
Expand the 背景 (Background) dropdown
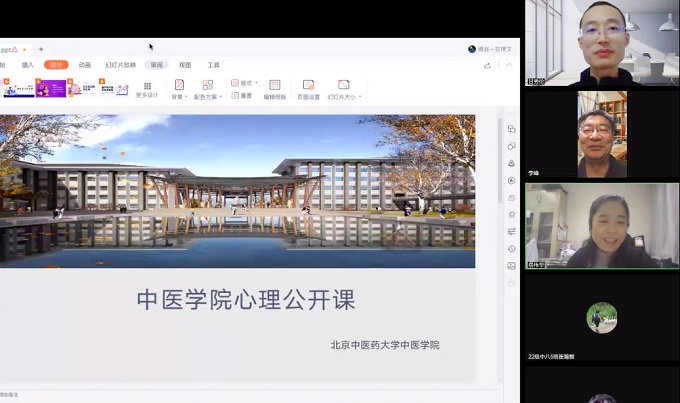pyautogui.click(x=179, y=90)
